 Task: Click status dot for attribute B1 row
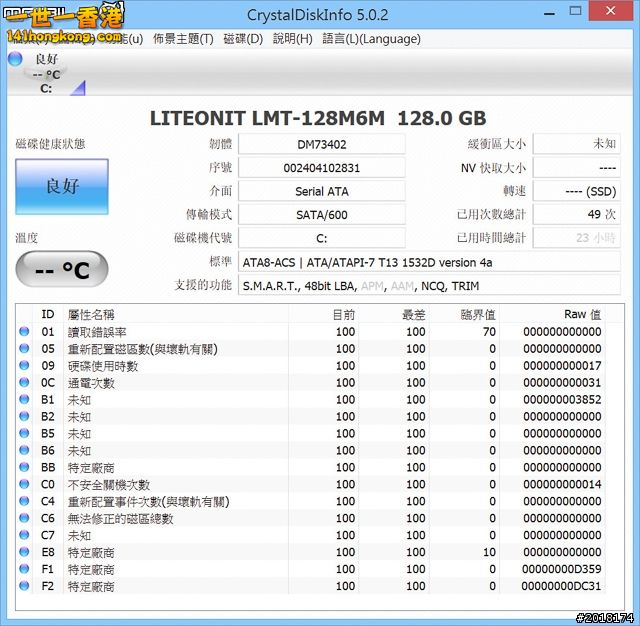(24, 399)
